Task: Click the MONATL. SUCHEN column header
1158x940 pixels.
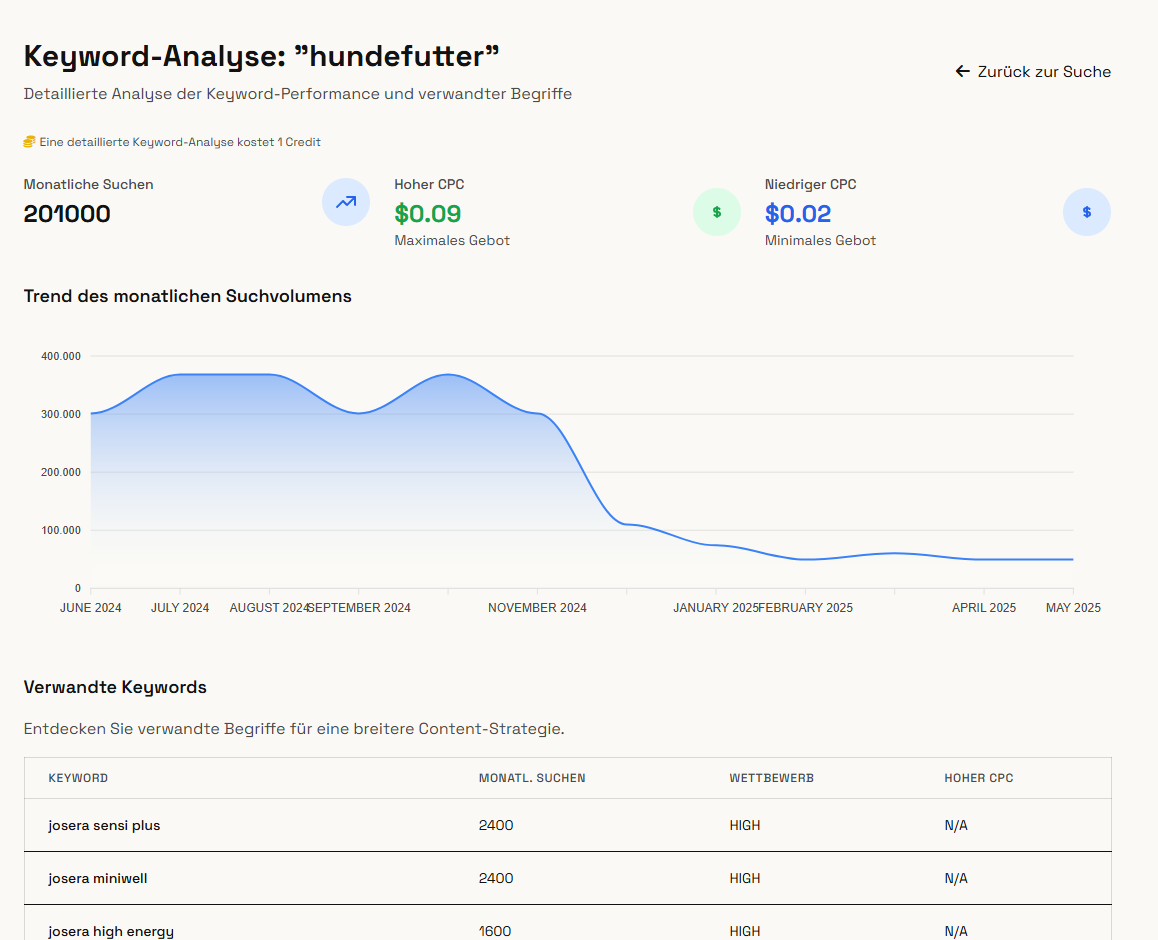Action: [532, 778]
